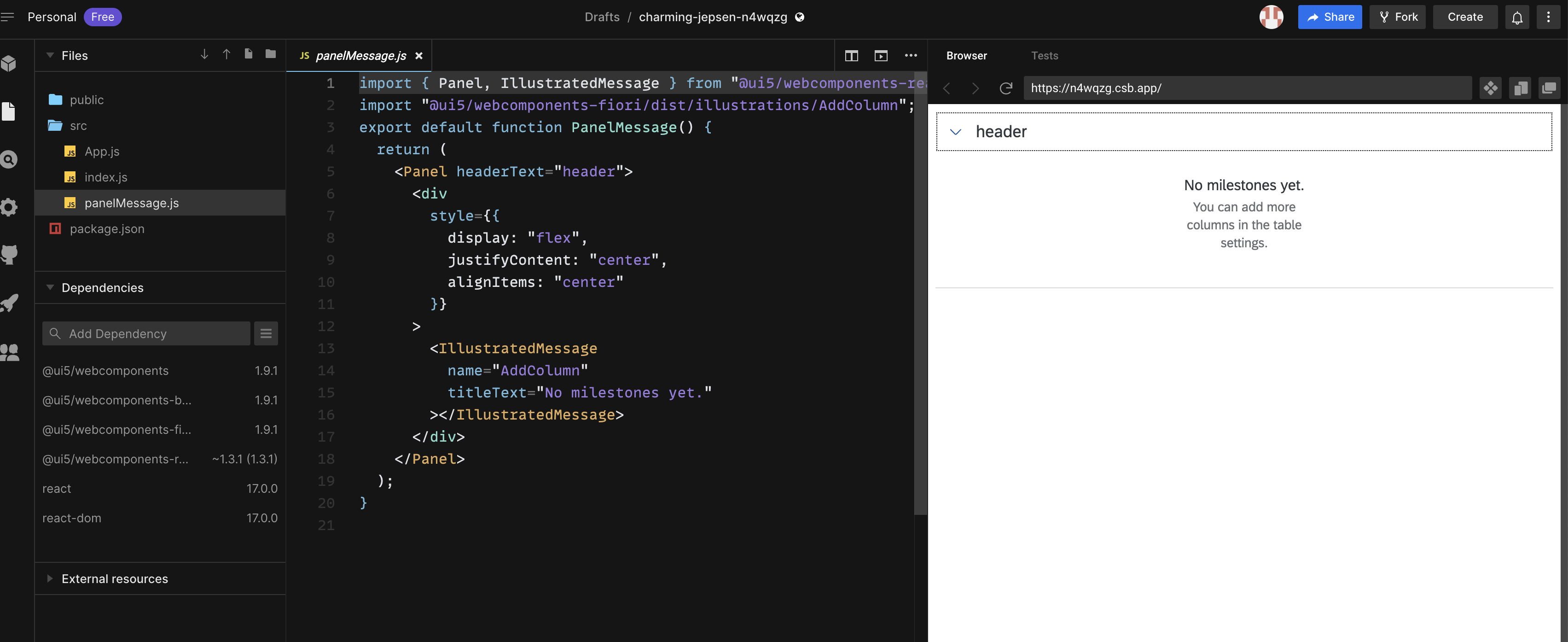Viewport: 1568px width, 642px height.
Task: Create a new file in the Files panel
Action: tap(248, 54)
